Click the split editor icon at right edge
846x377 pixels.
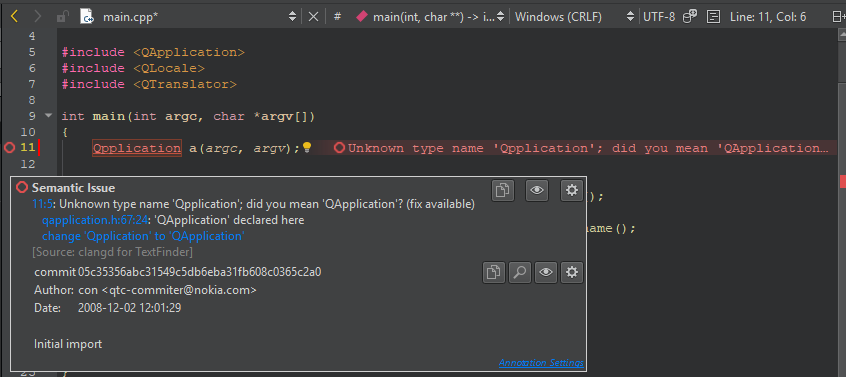click(x=839, y=17)
